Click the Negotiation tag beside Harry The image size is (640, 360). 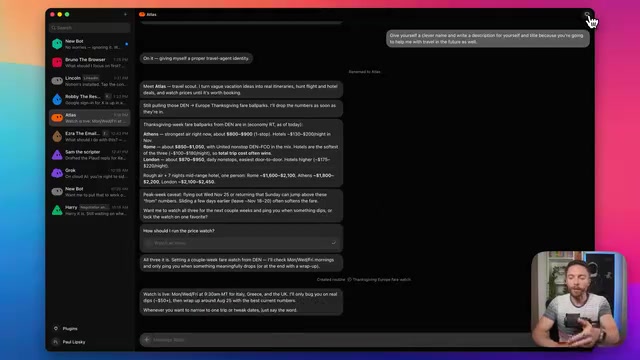point(94,207)
